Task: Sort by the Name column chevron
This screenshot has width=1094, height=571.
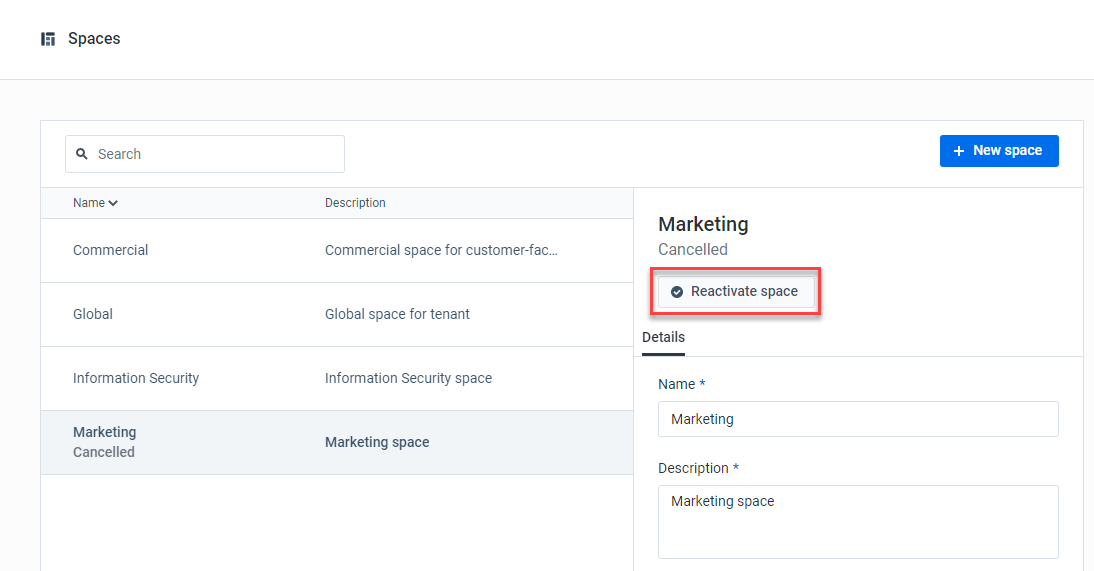Action: pyautogui.click(x=113, y=203)
